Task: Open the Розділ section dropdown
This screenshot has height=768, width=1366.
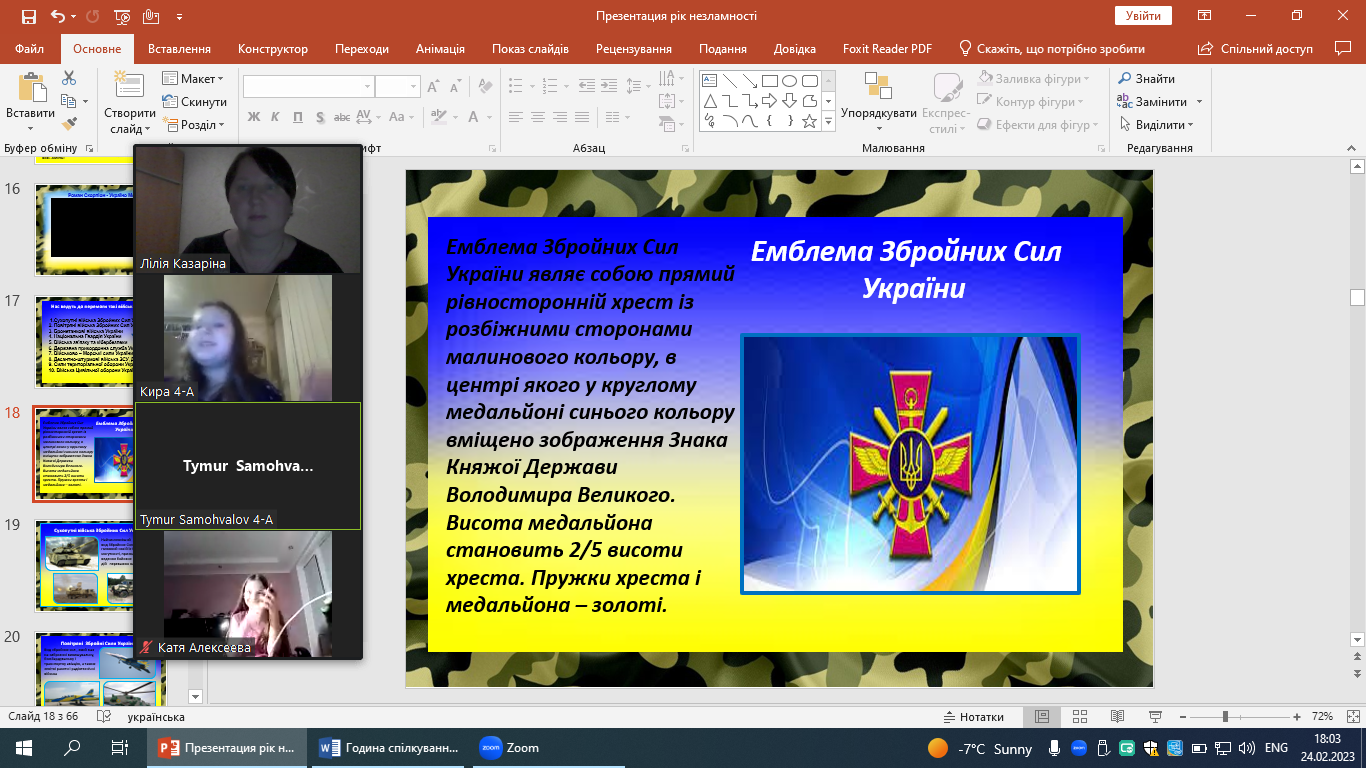Action: (x=194, y=125)
